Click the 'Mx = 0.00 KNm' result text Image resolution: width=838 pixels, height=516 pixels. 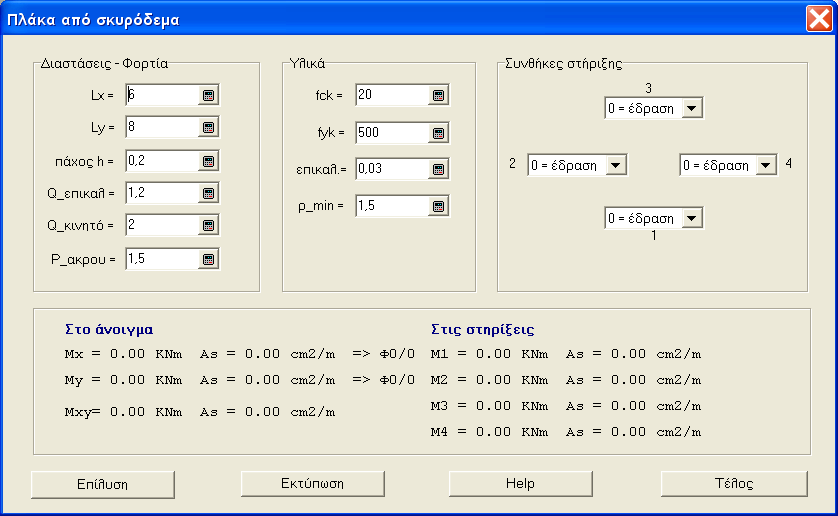click(x=123, y=354)
